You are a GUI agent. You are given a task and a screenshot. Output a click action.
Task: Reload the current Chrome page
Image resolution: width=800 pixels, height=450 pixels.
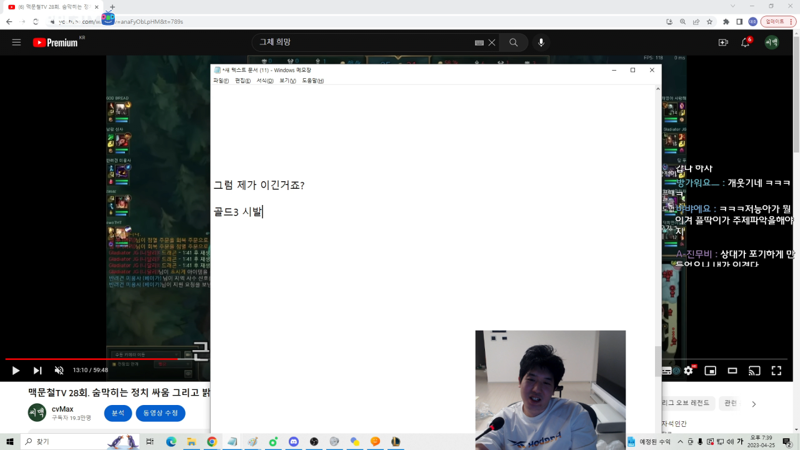pyautogui.click(x=36, y=21)
